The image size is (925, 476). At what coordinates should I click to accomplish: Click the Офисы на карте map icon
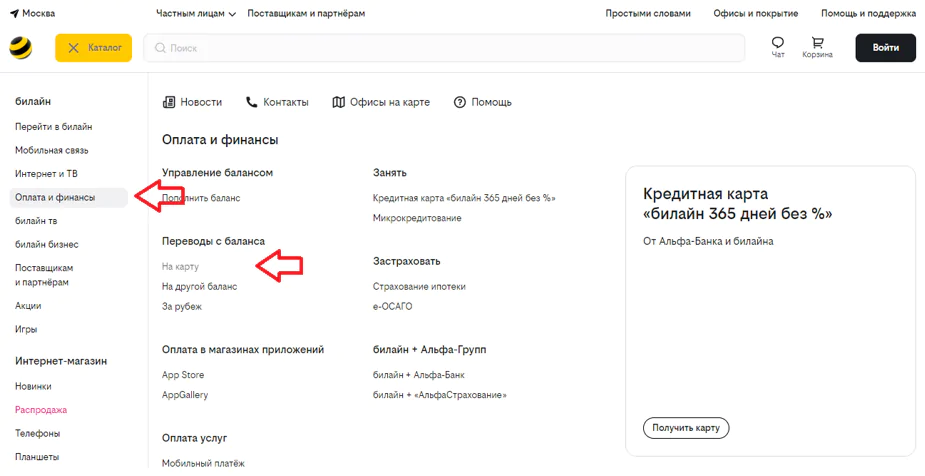point(339,102)
